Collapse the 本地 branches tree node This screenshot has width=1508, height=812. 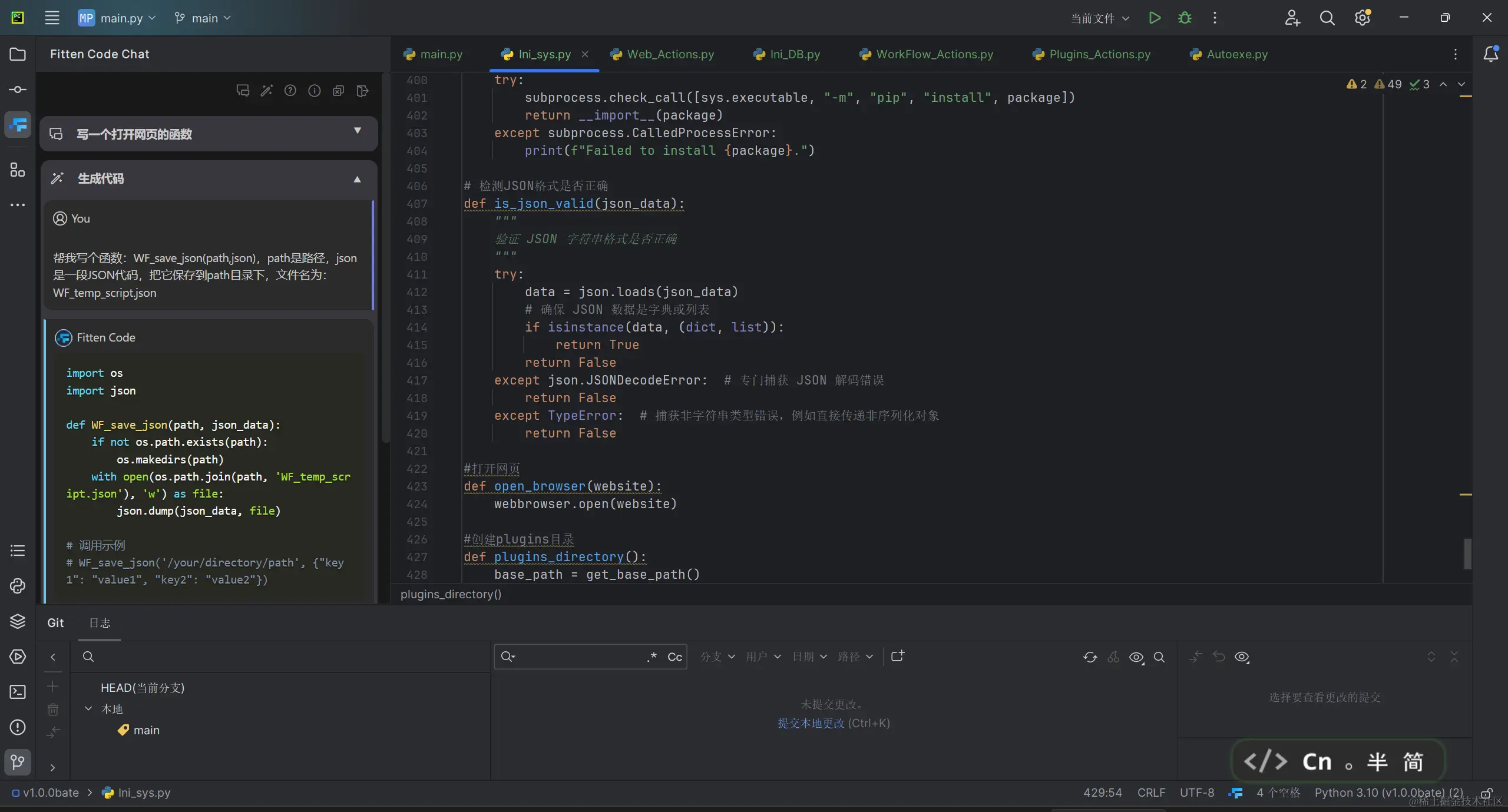click(88, 709)
